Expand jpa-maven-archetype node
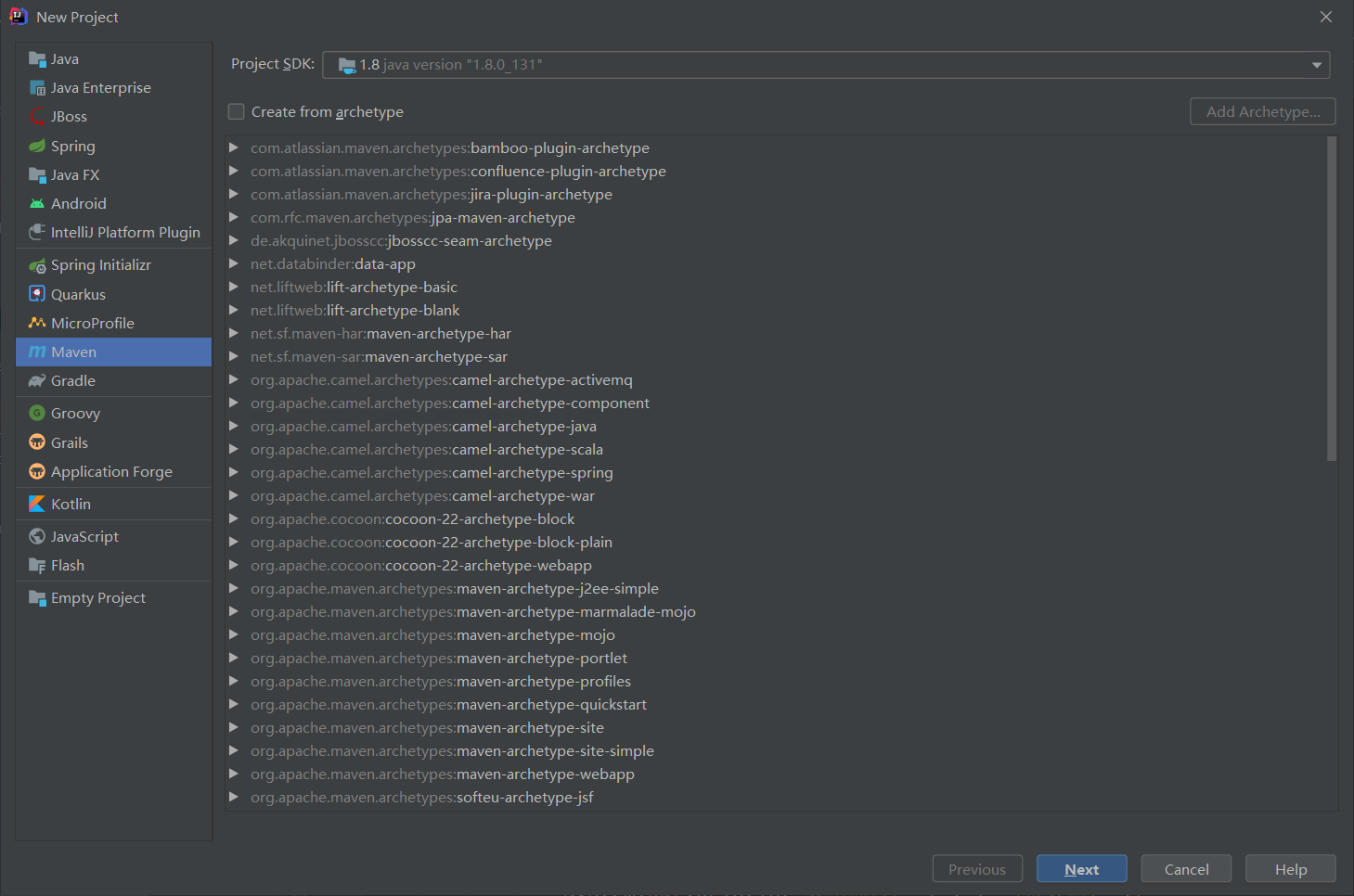Viewport: 1354px width, 896px height. [x=233, y=217]
